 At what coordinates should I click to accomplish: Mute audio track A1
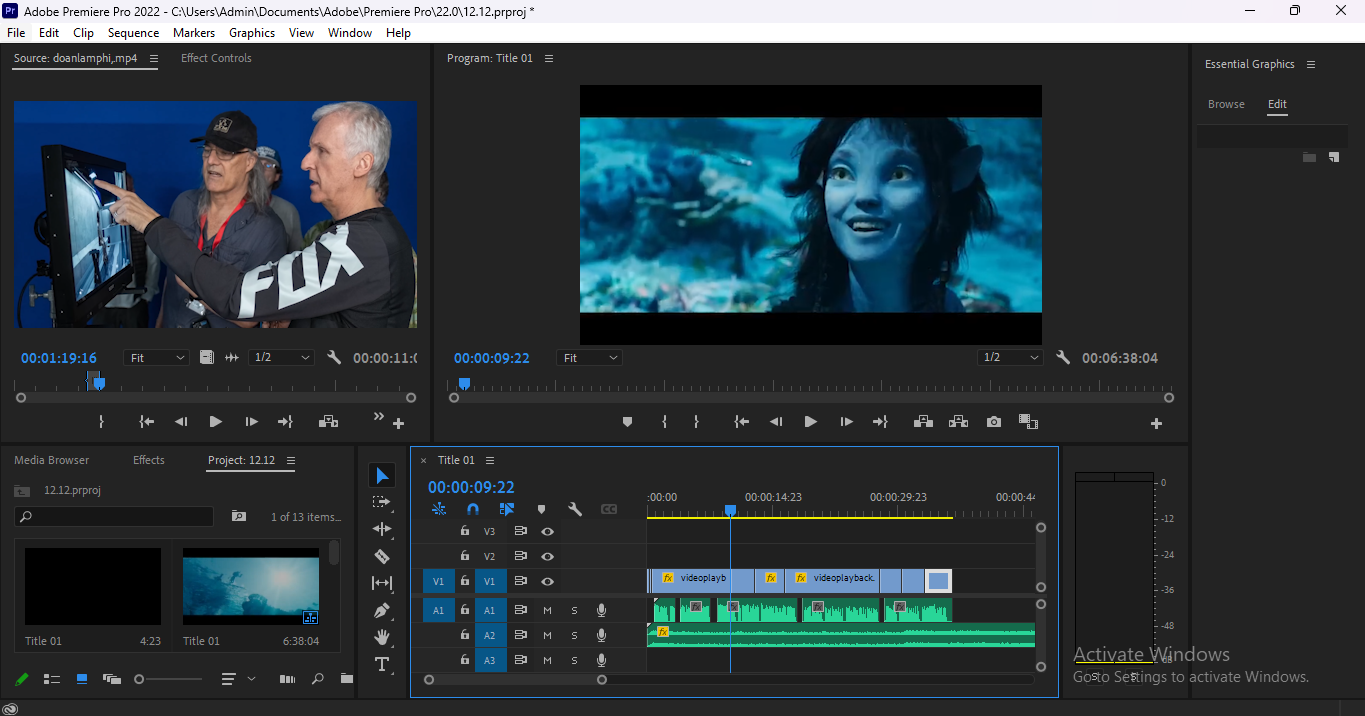[x=547, y=610]
